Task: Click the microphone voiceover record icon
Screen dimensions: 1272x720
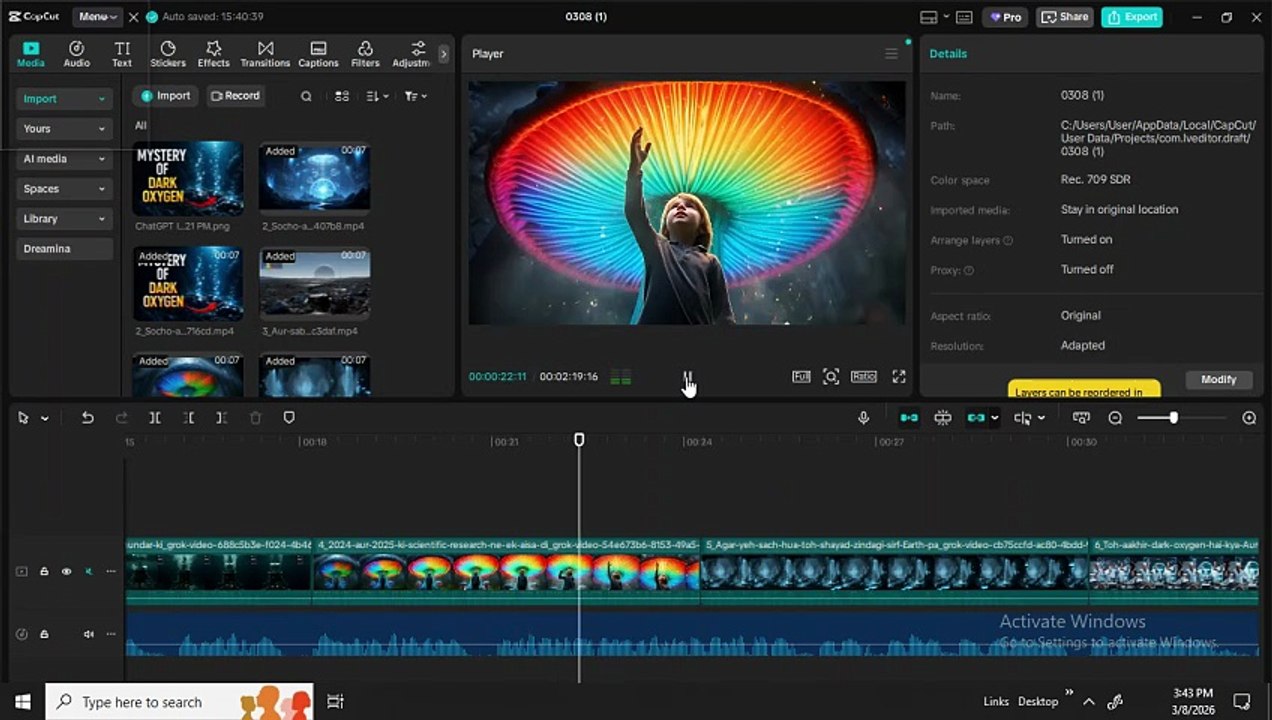Action: coord(864,418)
